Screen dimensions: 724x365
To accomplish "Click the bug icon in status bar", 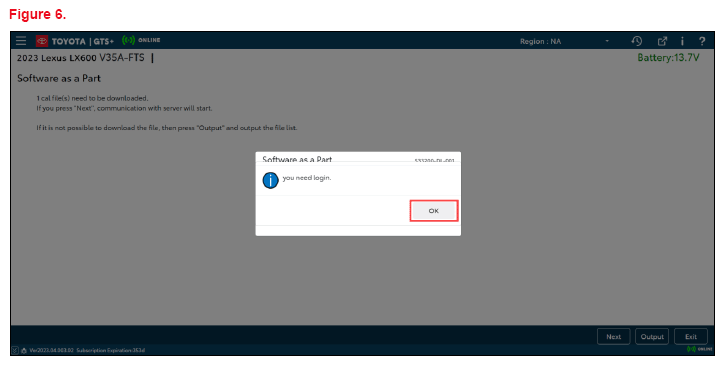I will click(x=24, y=350).
